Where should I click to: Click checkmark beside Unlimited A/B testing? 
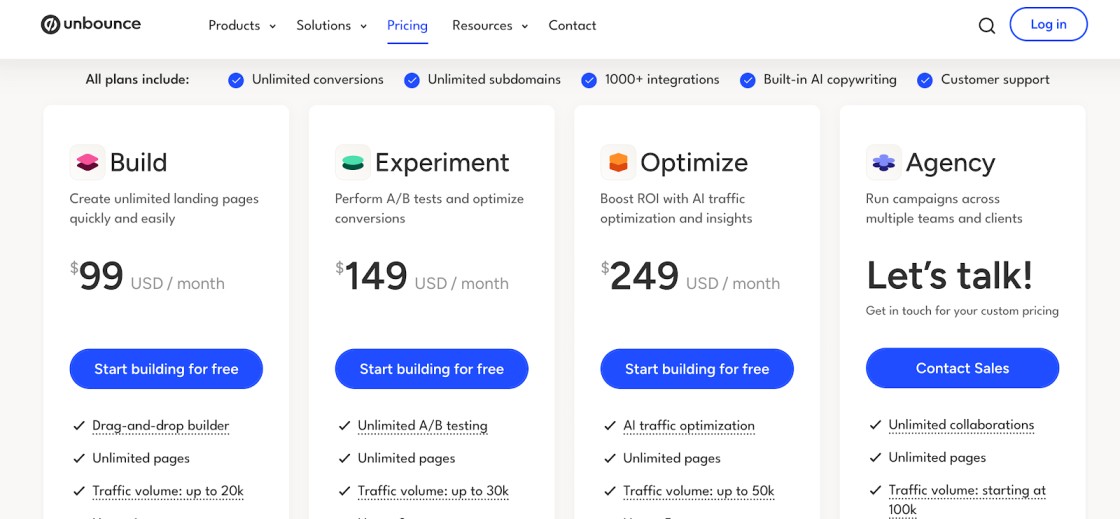pyautogui.click(x=344, y=426)
